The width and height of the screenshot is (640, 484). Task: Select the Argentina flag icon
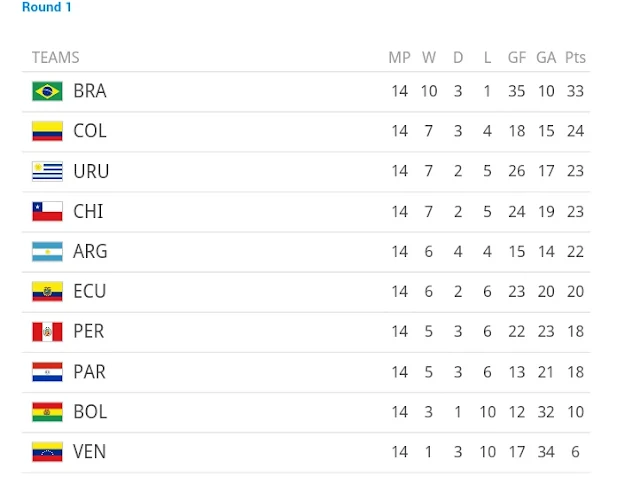(x=47, y=251)
